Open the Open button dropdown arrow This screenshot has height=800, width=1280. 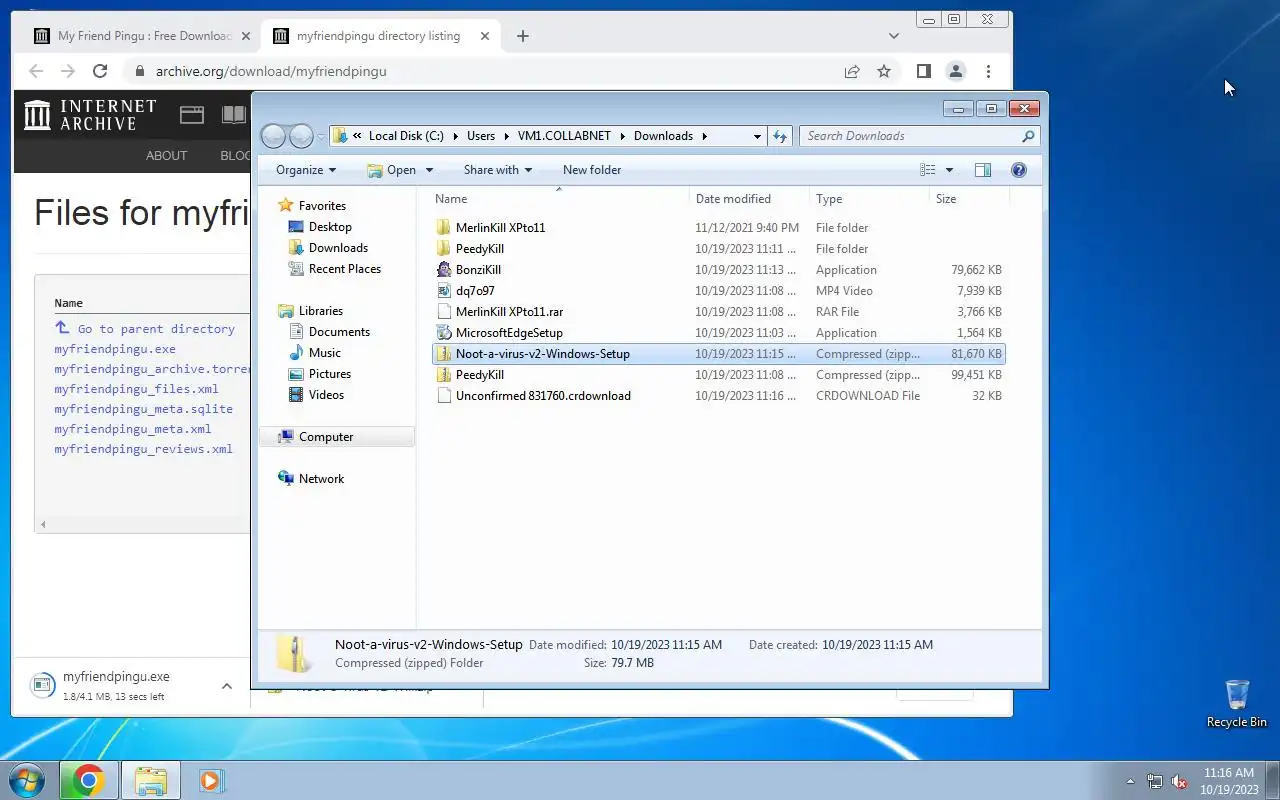pos(429,170)
